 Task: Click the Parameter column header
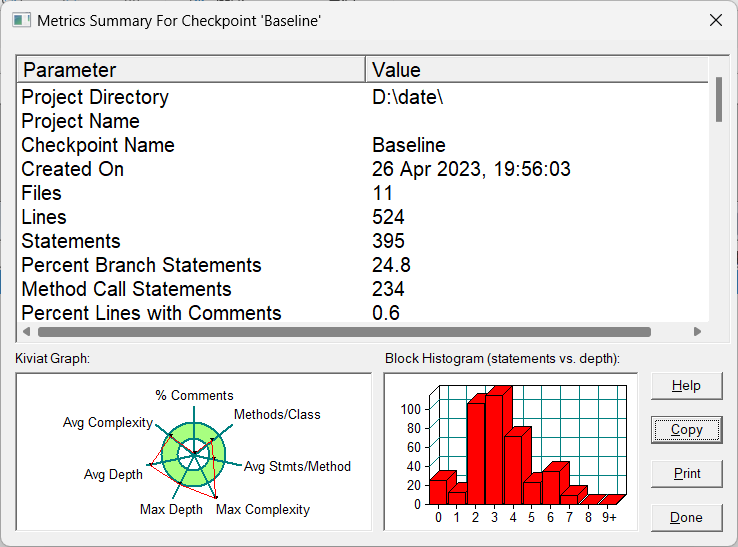pos(191,70)
